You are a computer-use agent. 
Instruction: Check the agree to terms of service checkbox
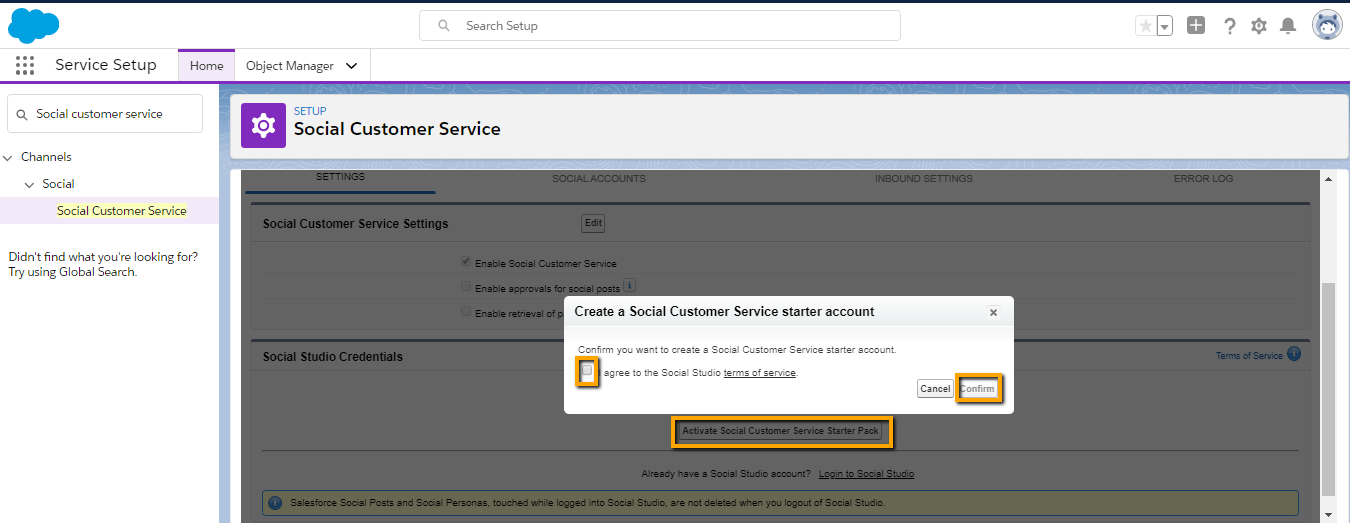pos(588,372)
